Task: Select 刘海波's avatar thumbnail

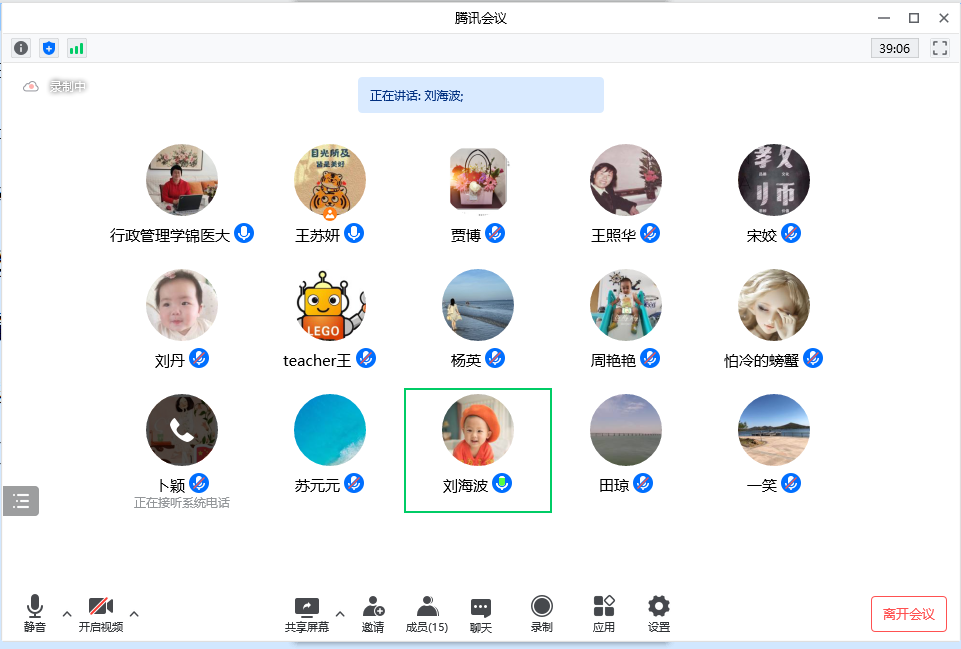Action: [x=478, y=430]
